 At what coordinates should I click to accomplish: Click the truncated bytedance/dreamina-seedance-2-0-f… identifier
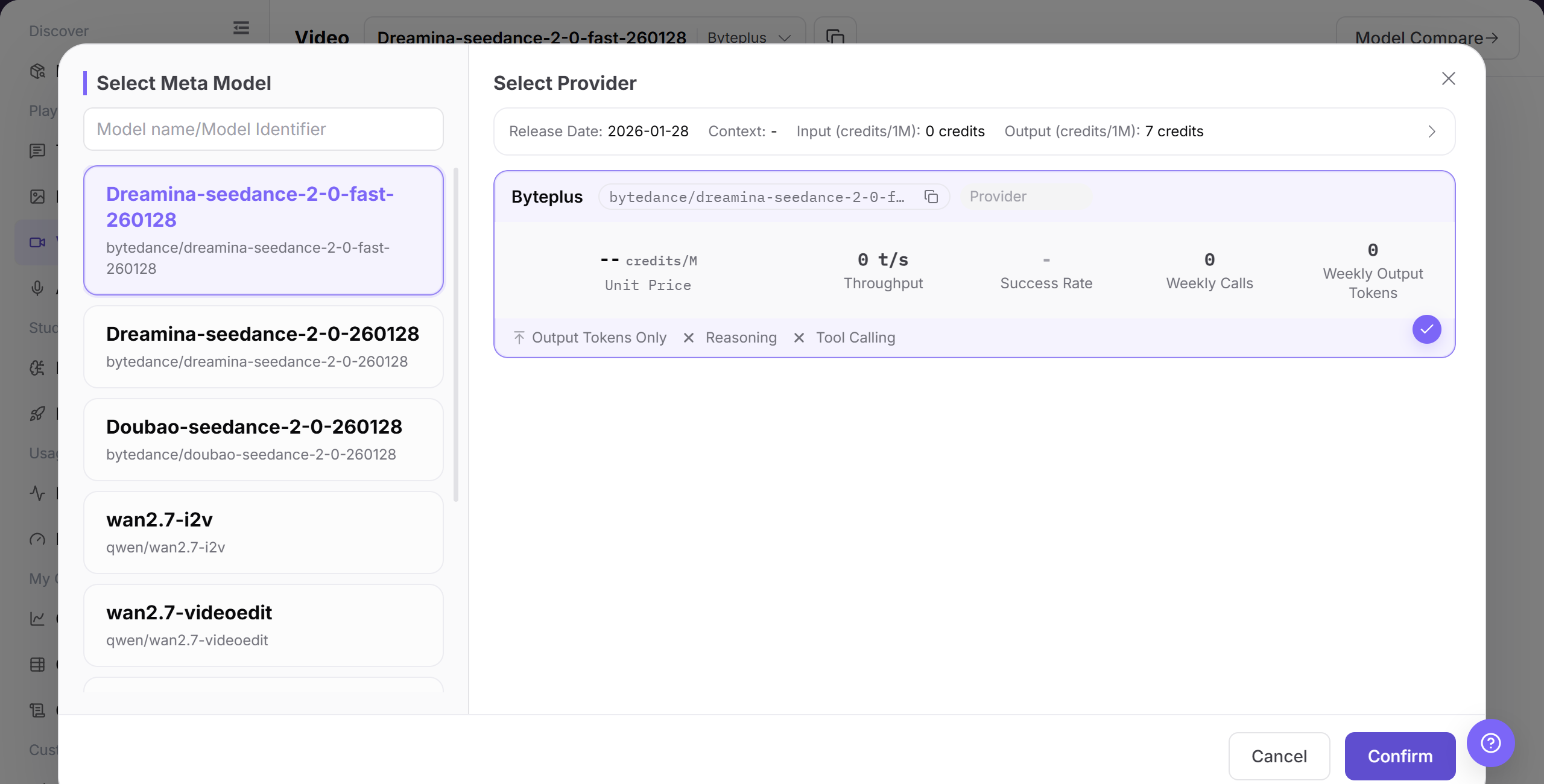click(x=756, y=197)
